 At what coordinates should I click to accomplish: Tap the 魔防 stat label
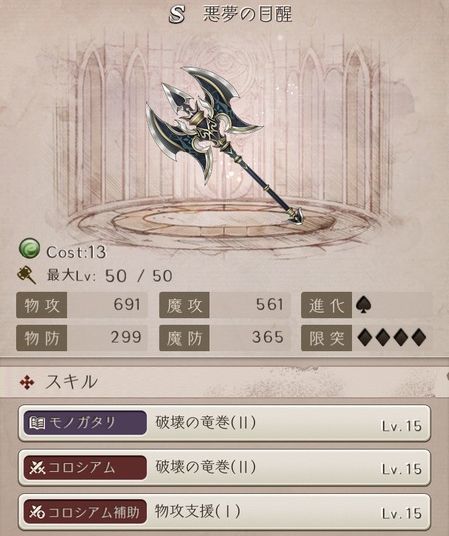(184, 338)
